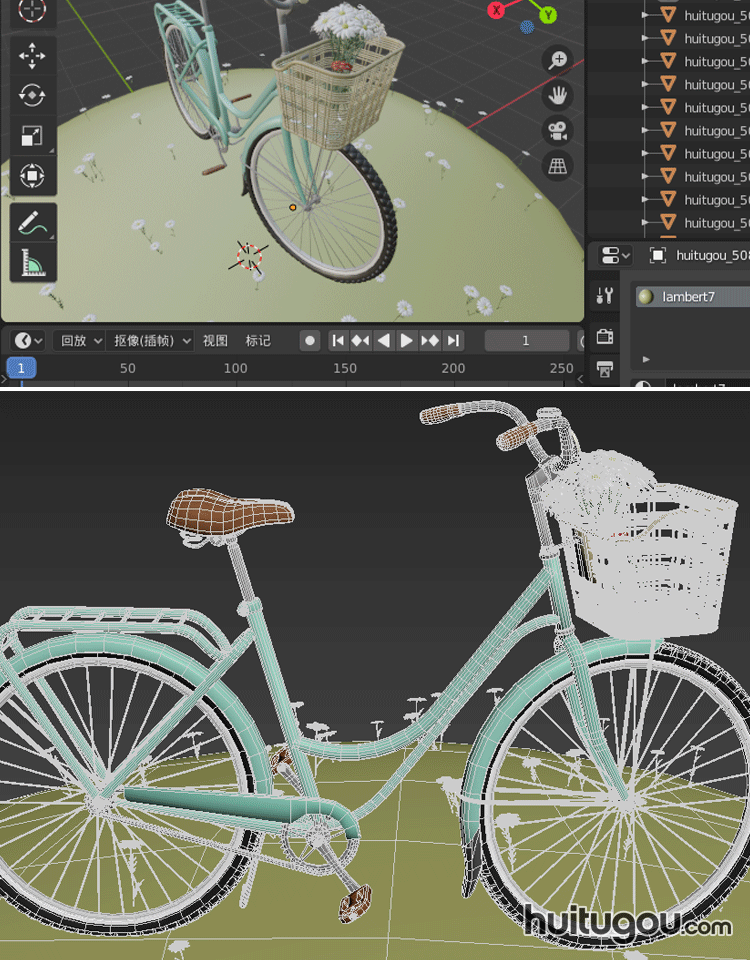
Task: Click the hand pan view icon
Action: [x=558, y=96]
